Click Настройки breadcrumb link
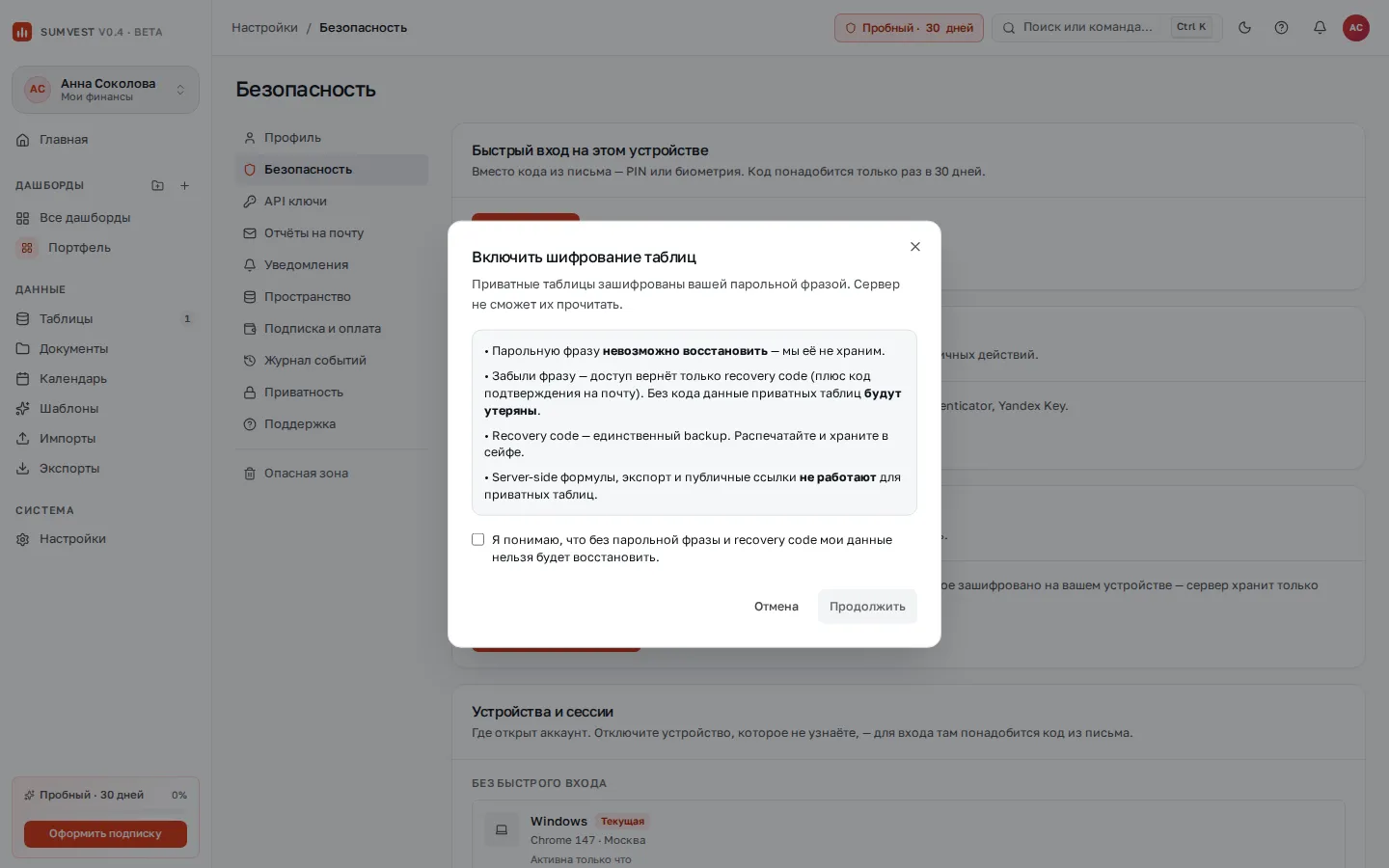The width and height of the screenshot is (1389, 868). [x=264, y=28]
